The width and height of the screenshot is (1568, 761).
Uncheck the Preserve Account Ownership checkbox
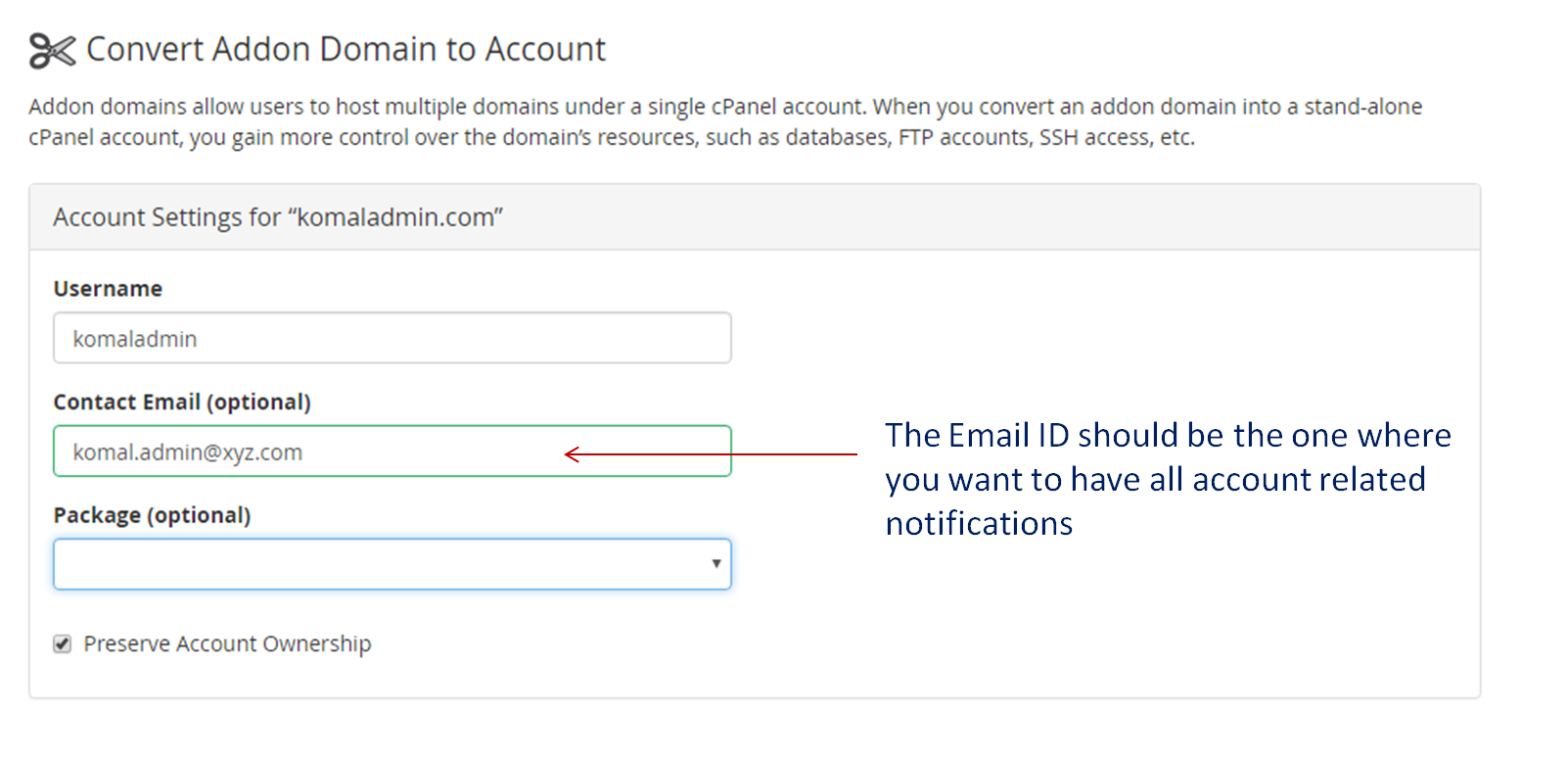tap(63, 643)
